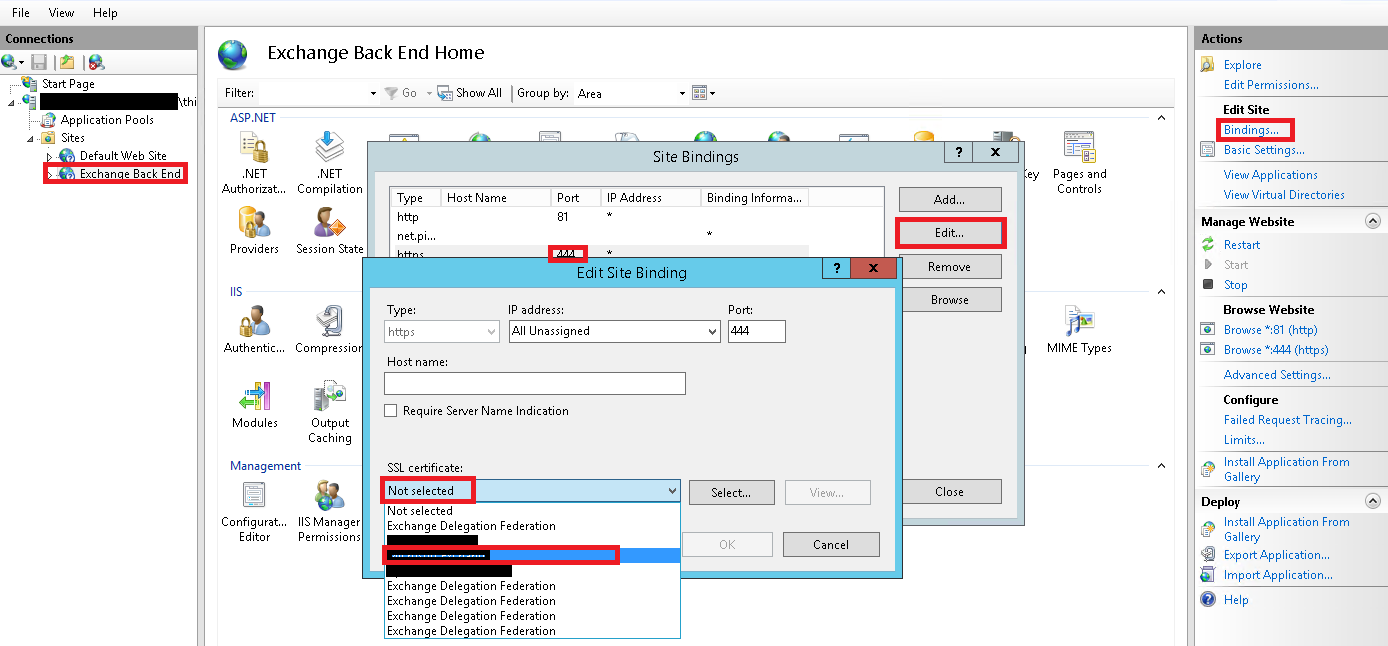
Task: Click the Browse button in Site Bindings
Action: tap(949, 300)
